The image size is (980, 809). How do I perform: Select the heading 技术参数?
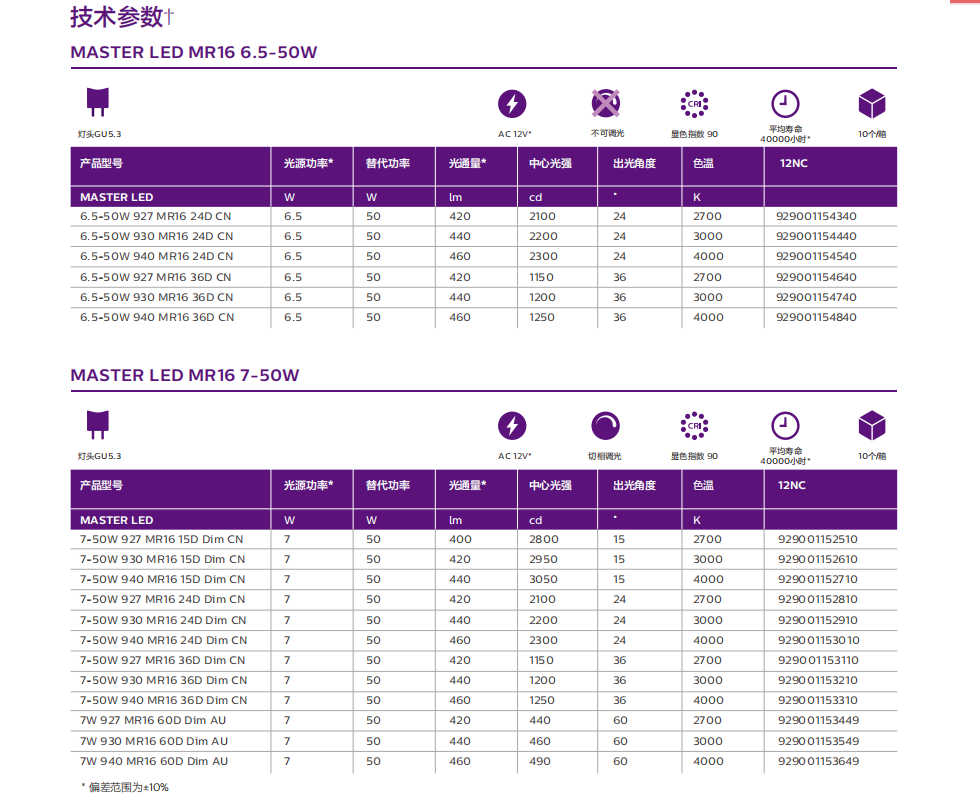(x=118, y=17)
